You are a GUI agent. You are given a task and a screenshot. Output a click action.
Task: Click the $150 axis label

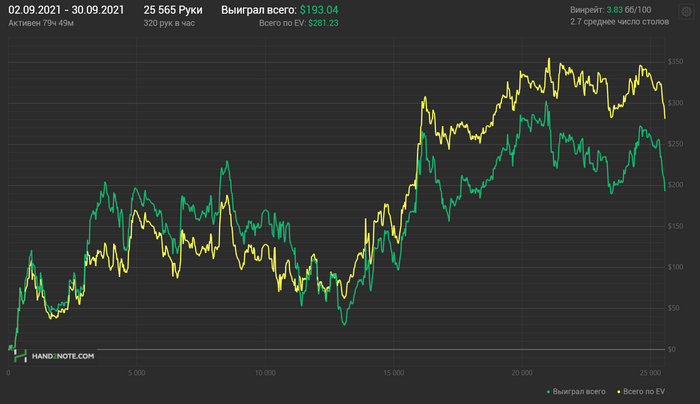click(x=675, y=226)
